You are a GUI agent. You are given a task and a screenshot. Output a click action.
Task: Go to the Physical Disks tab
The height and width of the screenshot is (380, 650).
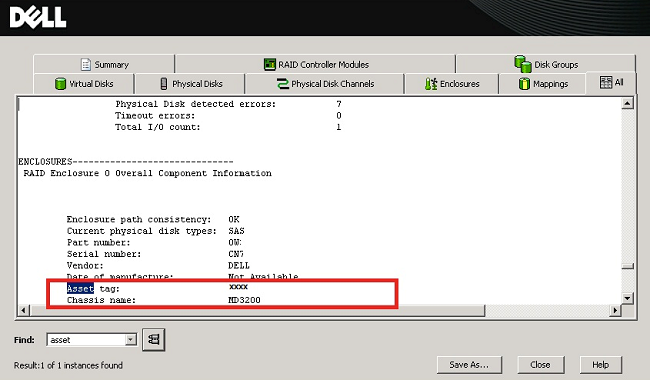[190, 84]
